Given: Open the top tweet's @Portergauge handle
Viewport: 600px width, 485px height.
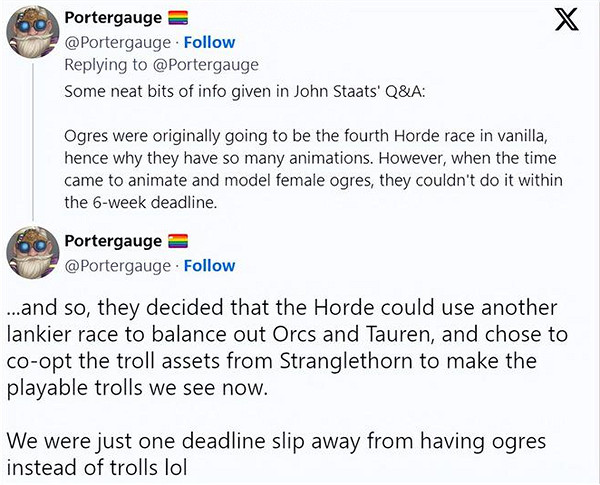Looking at the screenshot, I should (115, 42).
